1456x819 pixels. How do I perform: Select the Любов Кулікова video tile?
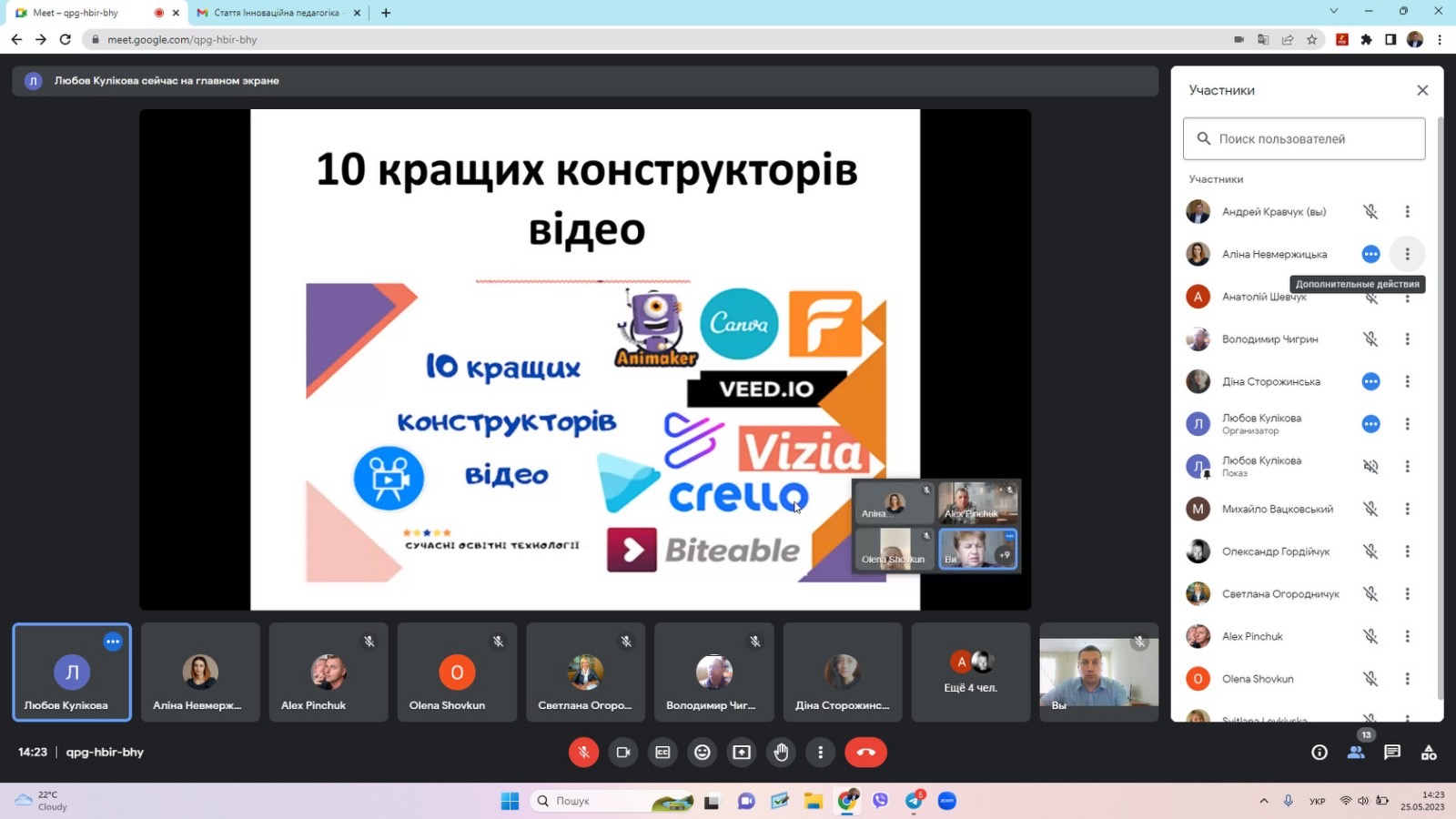72,672
